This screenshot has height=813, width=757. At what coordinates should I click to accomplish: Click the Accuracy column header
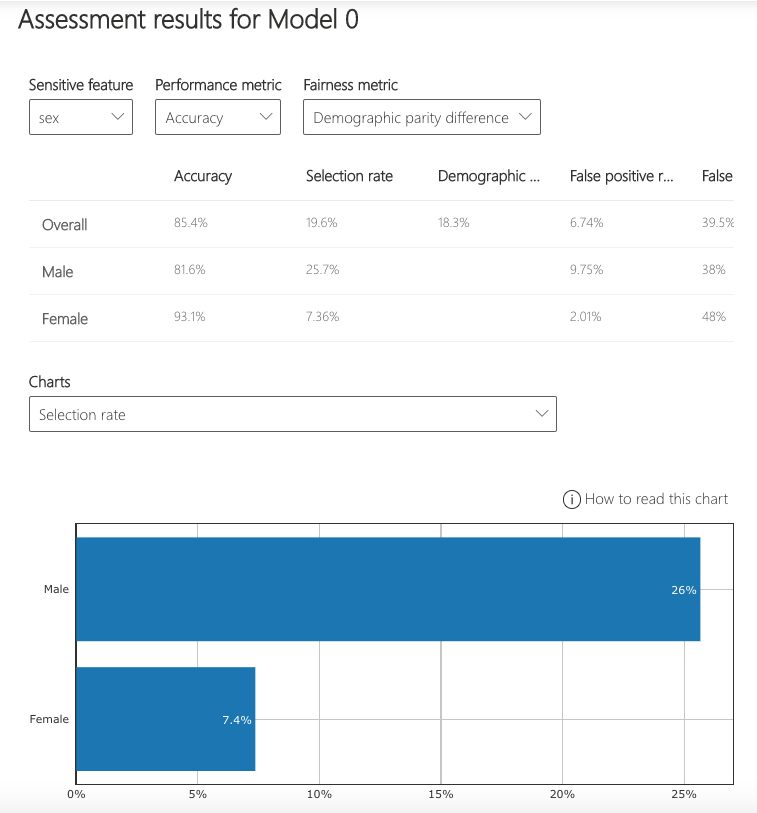[203, 176]
